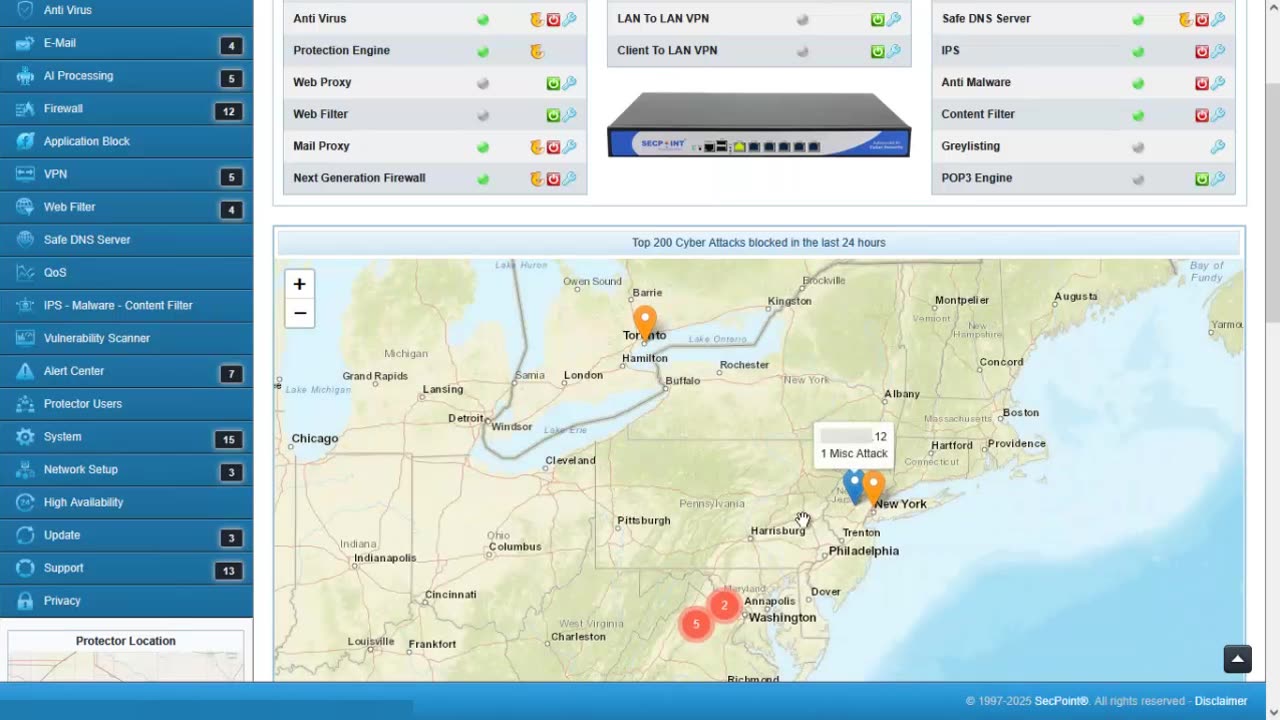Open Application Block in the sidebar

[126, 142]
